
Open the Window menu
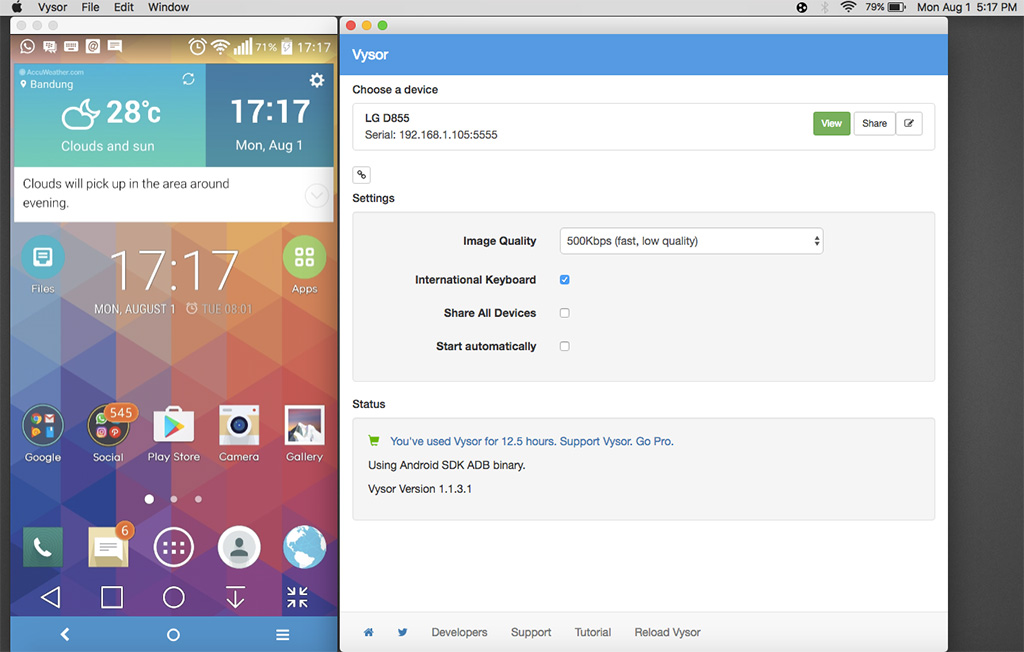pyautogui.click(x=168, y=7)
